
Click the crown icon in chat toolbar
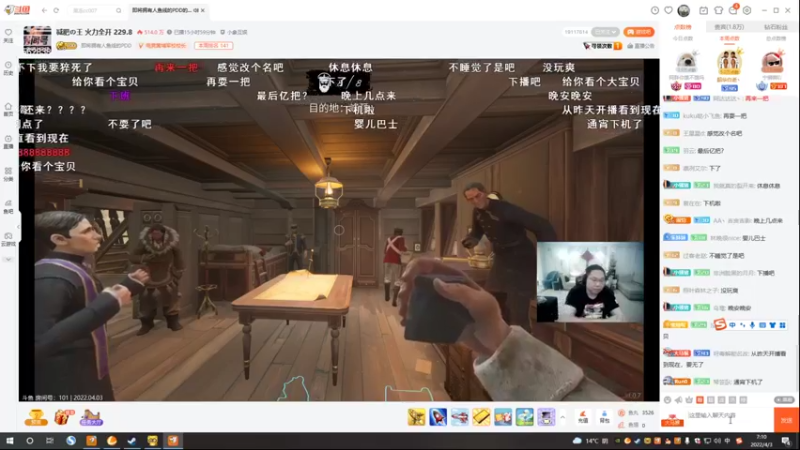pyautogui.click(x=689, y=400)
